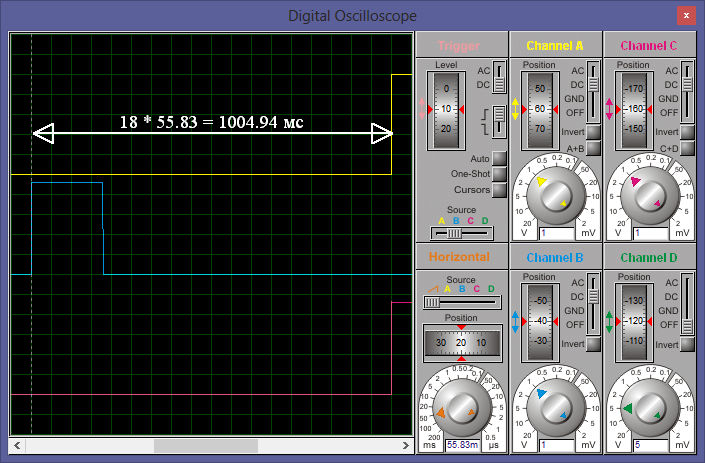Click the Channel C voltage dial knob
Image resolution: width=705 pixels, height=463 pixels.
pos(649,194)
